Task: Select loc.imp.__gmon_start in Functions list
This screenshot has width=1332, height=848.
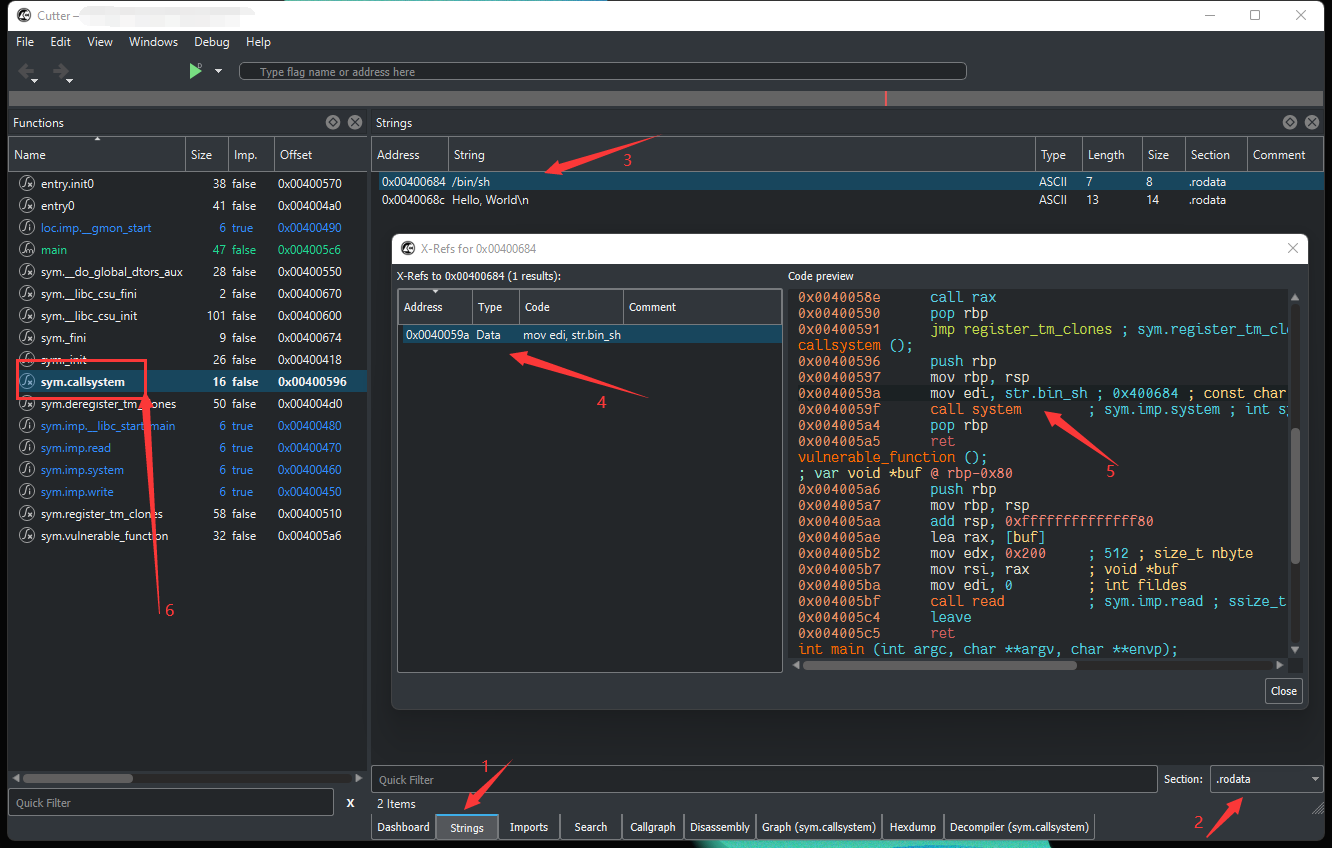Action: click(x=188, y=228)
